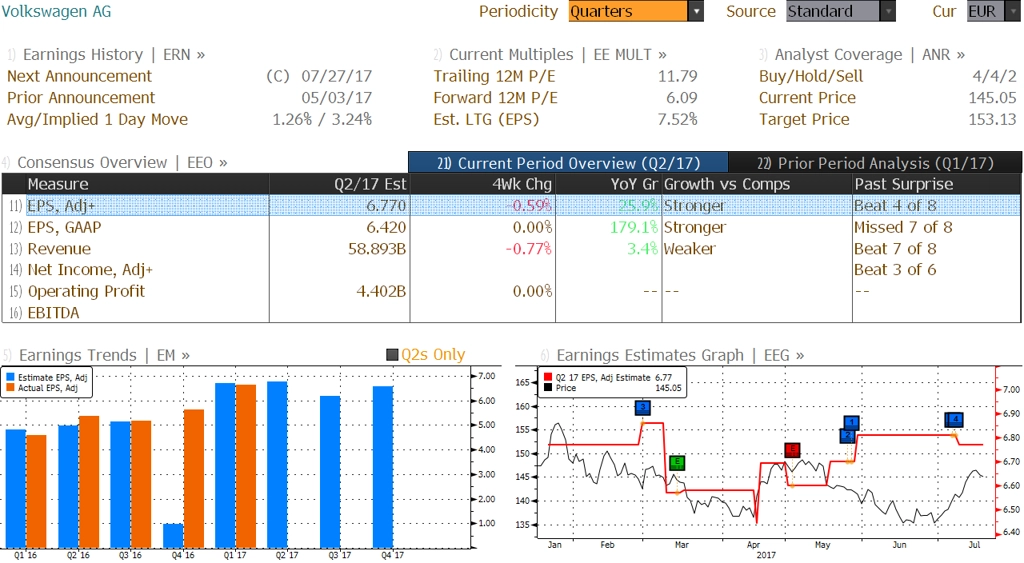Click the Next Announcement date 07/27/17
This screenshot has height=563, width=1024.
pos(336,76)
